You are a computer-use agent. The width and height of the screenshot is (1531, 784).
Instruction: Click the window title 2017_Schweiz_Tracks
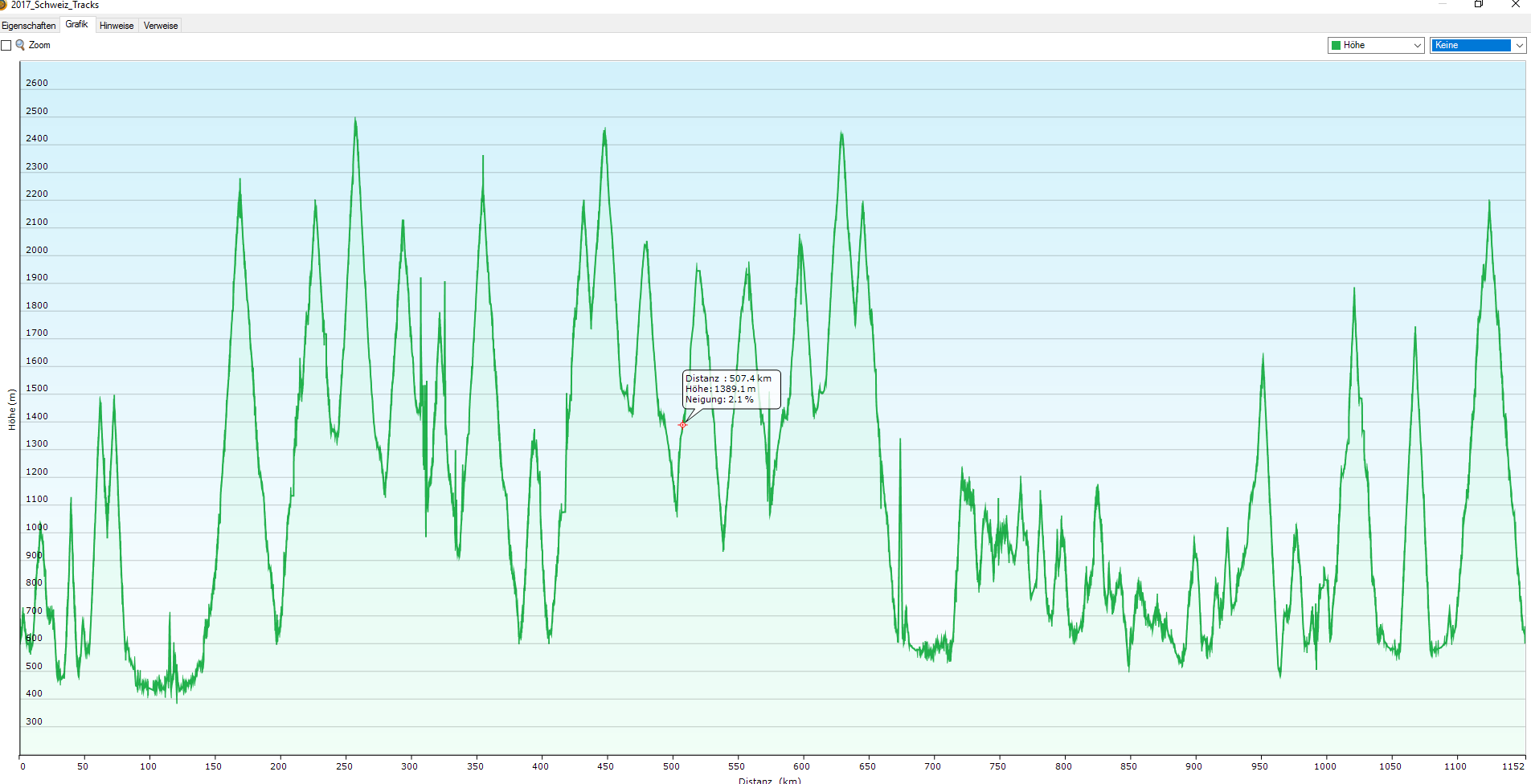pyautogui.click(x=55, y=5)
